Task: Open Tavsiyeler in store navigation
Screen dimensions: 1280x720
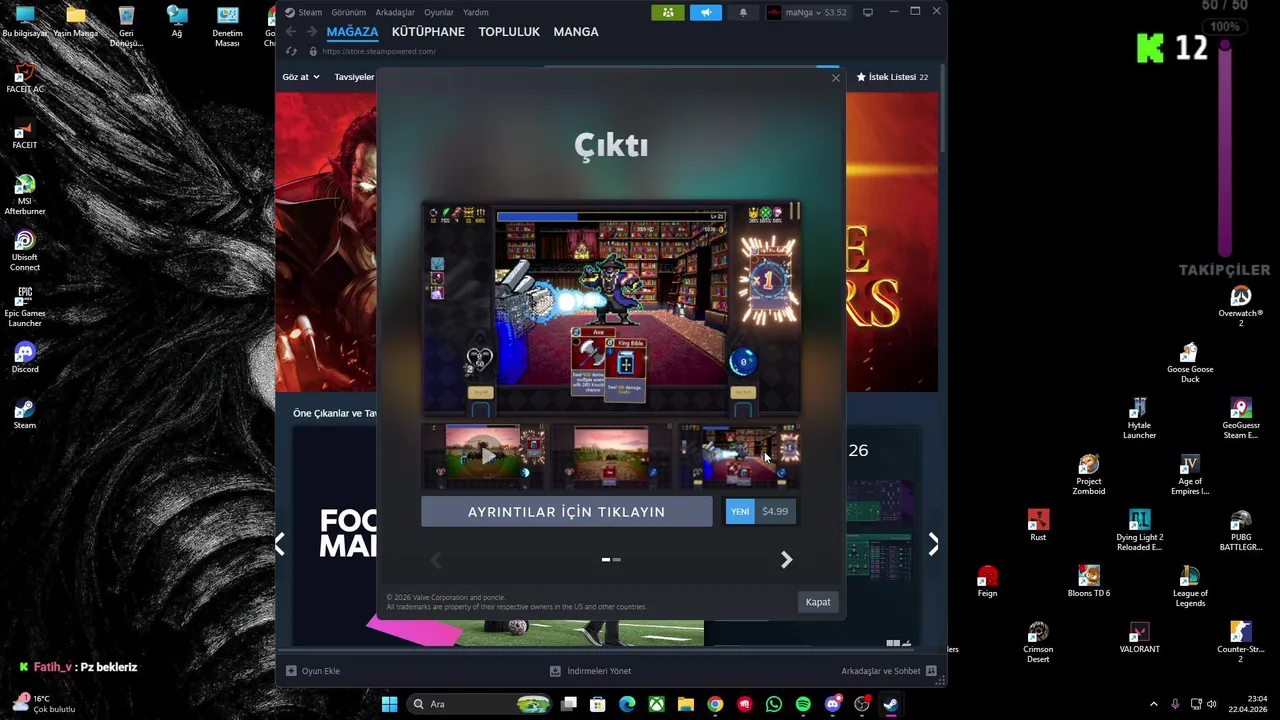Action: 354,77
